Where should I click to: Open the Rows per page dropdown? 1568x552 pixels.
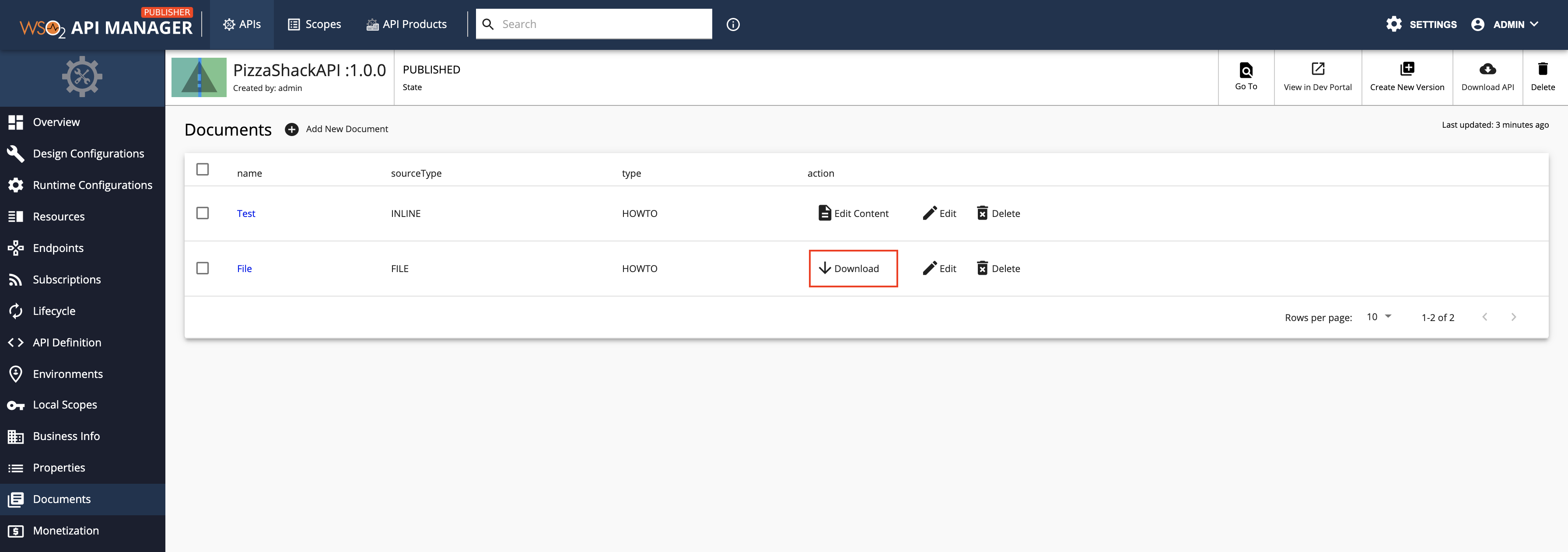(1379, 317)
